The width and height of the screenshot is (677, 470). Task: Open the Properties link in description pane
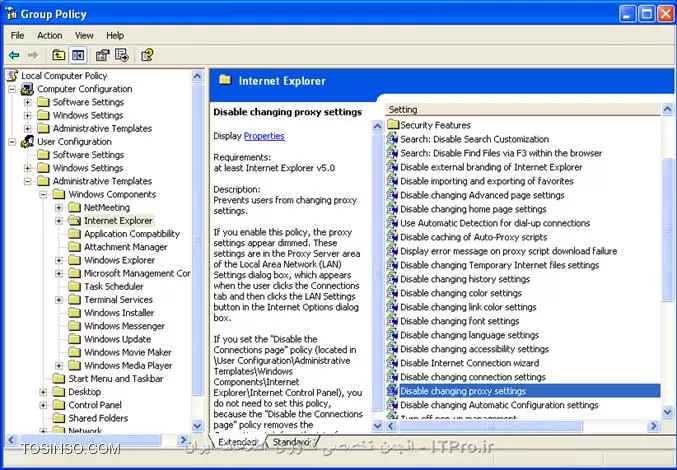coord(264,136)
